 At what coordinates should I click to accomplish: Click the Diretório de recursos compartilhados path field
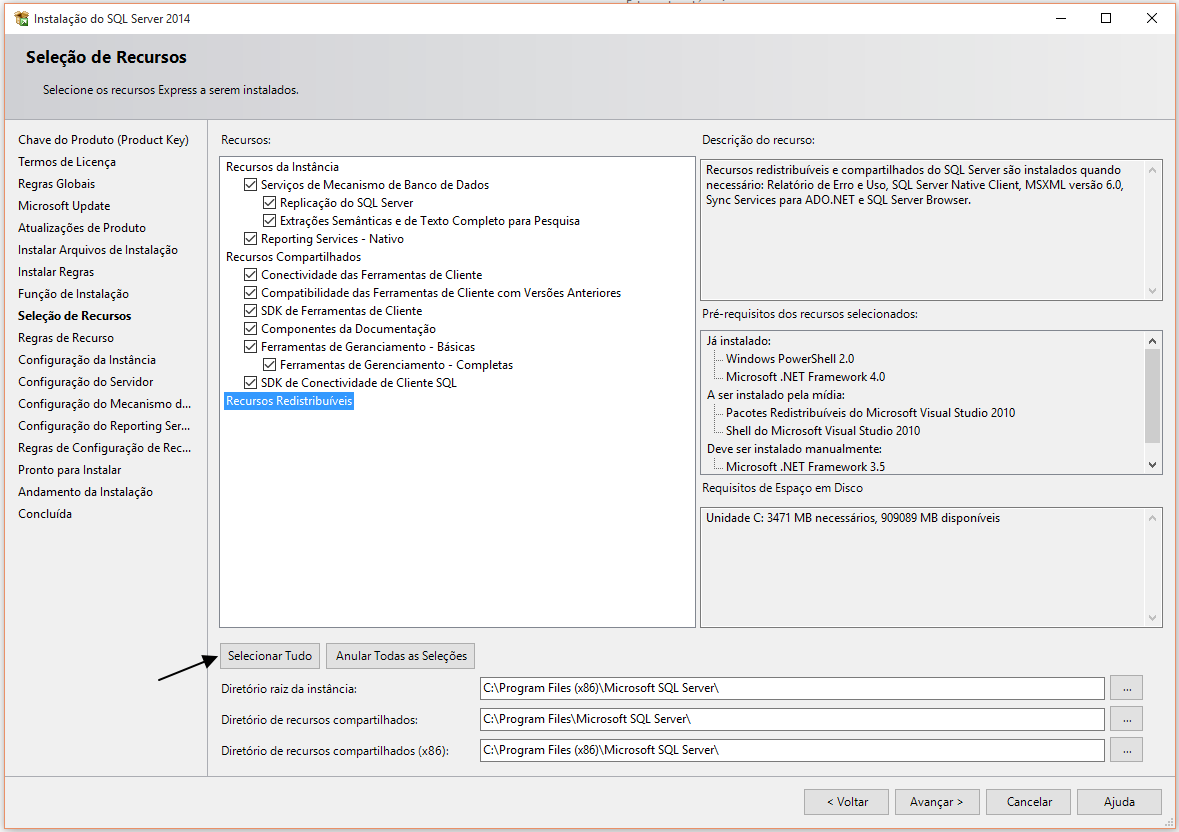click(x=792, y=719)
